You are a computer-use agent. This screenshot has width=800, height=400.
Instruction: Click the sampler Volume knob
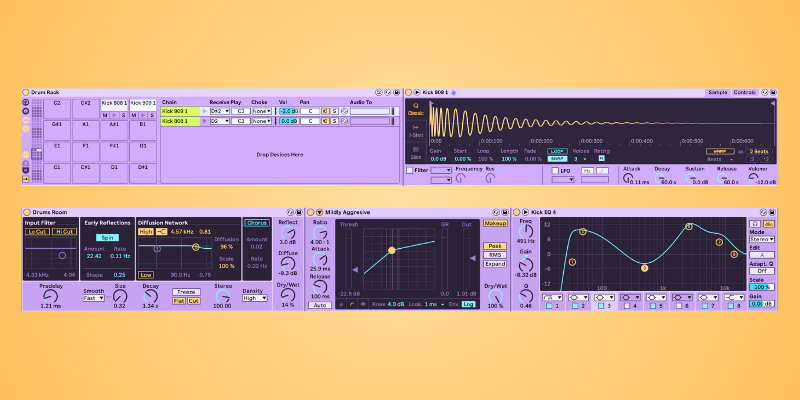[x=753, y=178]
